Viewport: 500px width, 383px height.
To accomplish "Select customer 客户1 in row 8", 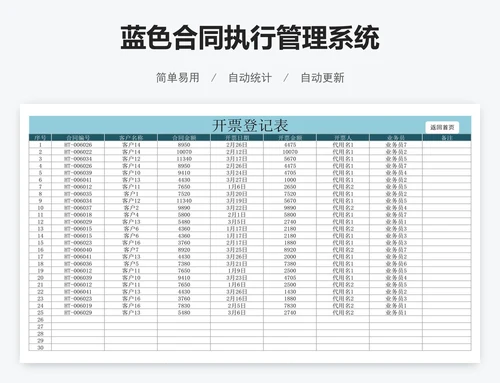I will 131,194.
